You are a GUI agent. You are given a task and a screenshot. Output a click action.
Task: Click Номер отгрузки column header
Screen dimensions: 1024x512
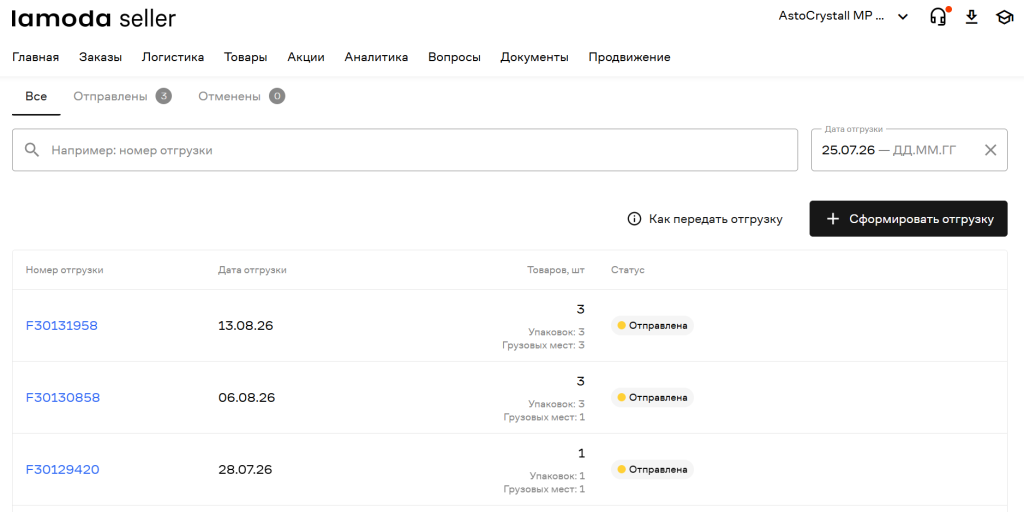click(x=64, y=270)
